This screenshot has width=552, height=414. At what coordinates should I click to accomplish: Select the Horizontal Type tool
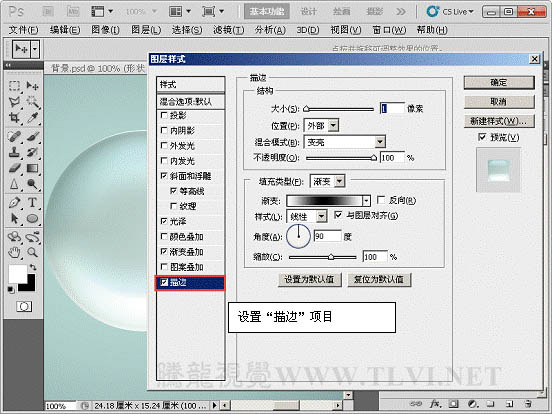pyautogui.click(x=32, y=203)
